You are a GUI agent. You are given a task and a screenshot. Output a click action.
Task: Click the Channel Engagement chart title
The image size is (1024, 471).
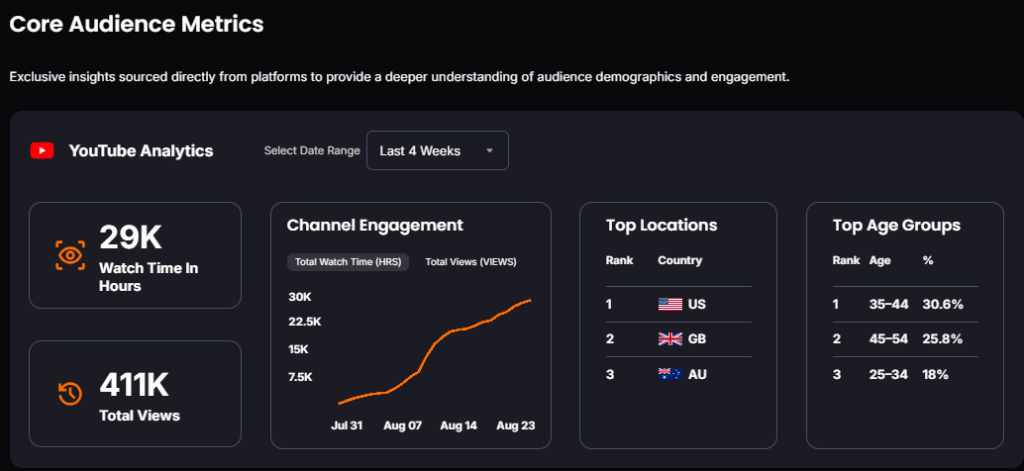pyautogui.click(x=375, y=225)
